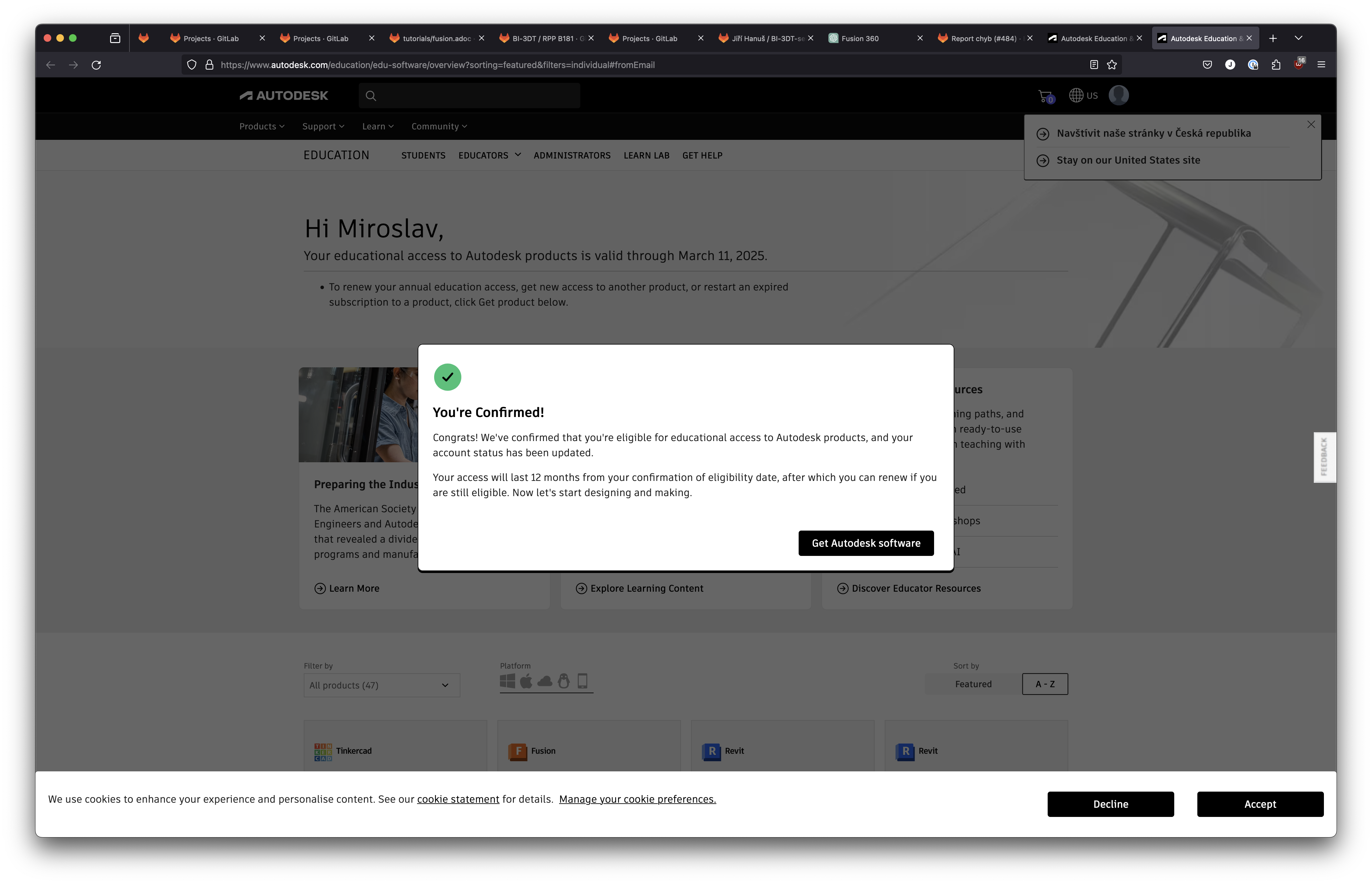This screenshot has width=1372, height=884.
Task: Open the Firefox hamburger menu
Action: coord(1321,65)
